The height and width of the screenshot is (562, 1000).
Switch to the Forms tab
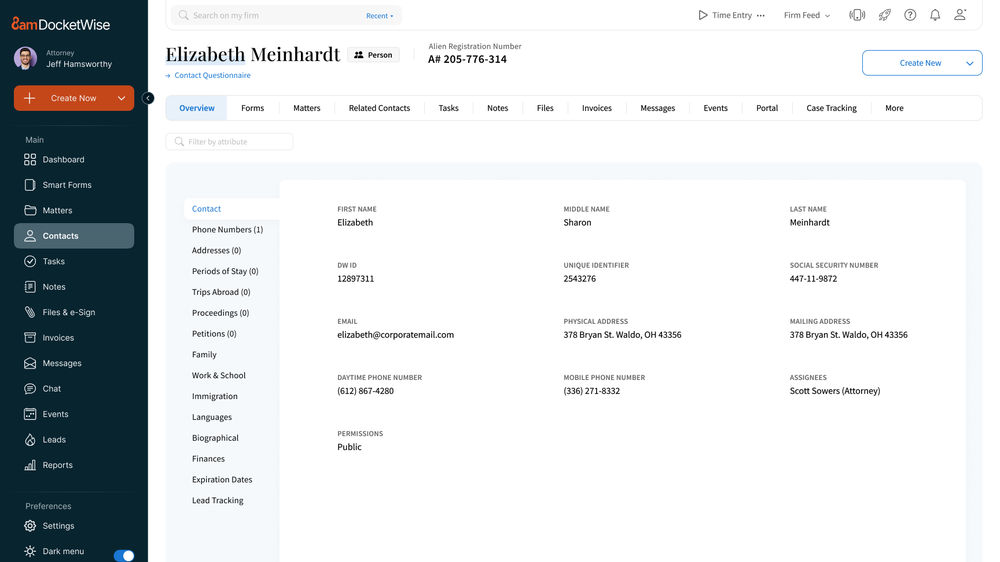(253, 108)
